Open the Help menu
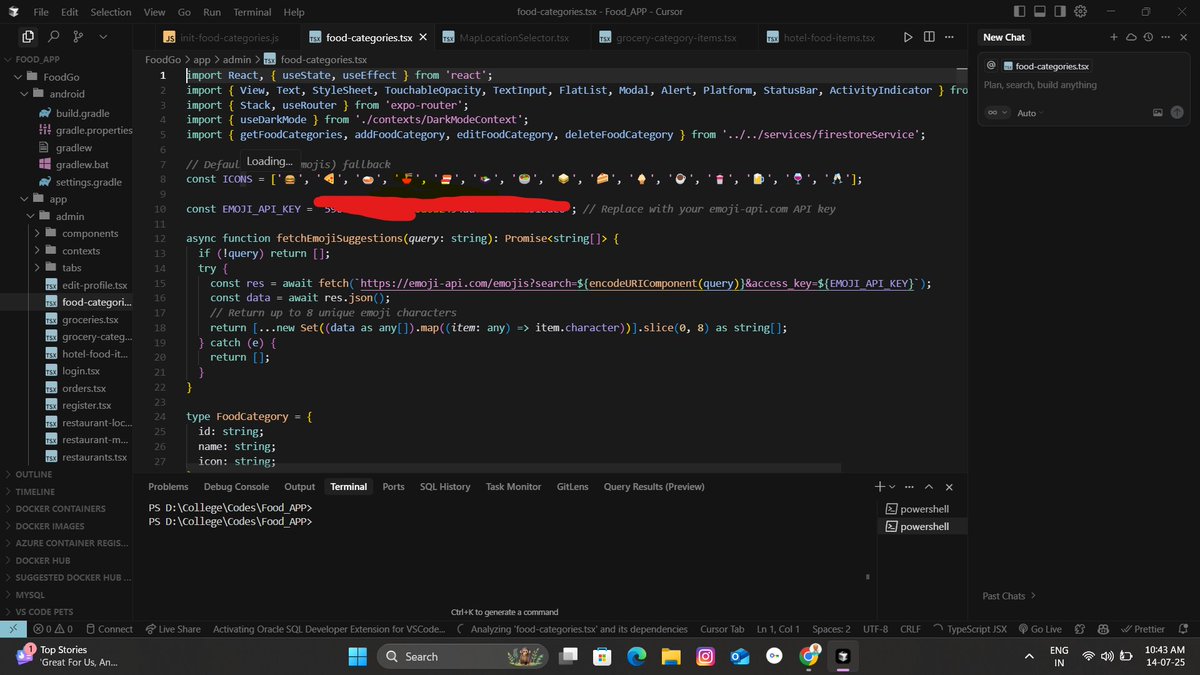 293,12
